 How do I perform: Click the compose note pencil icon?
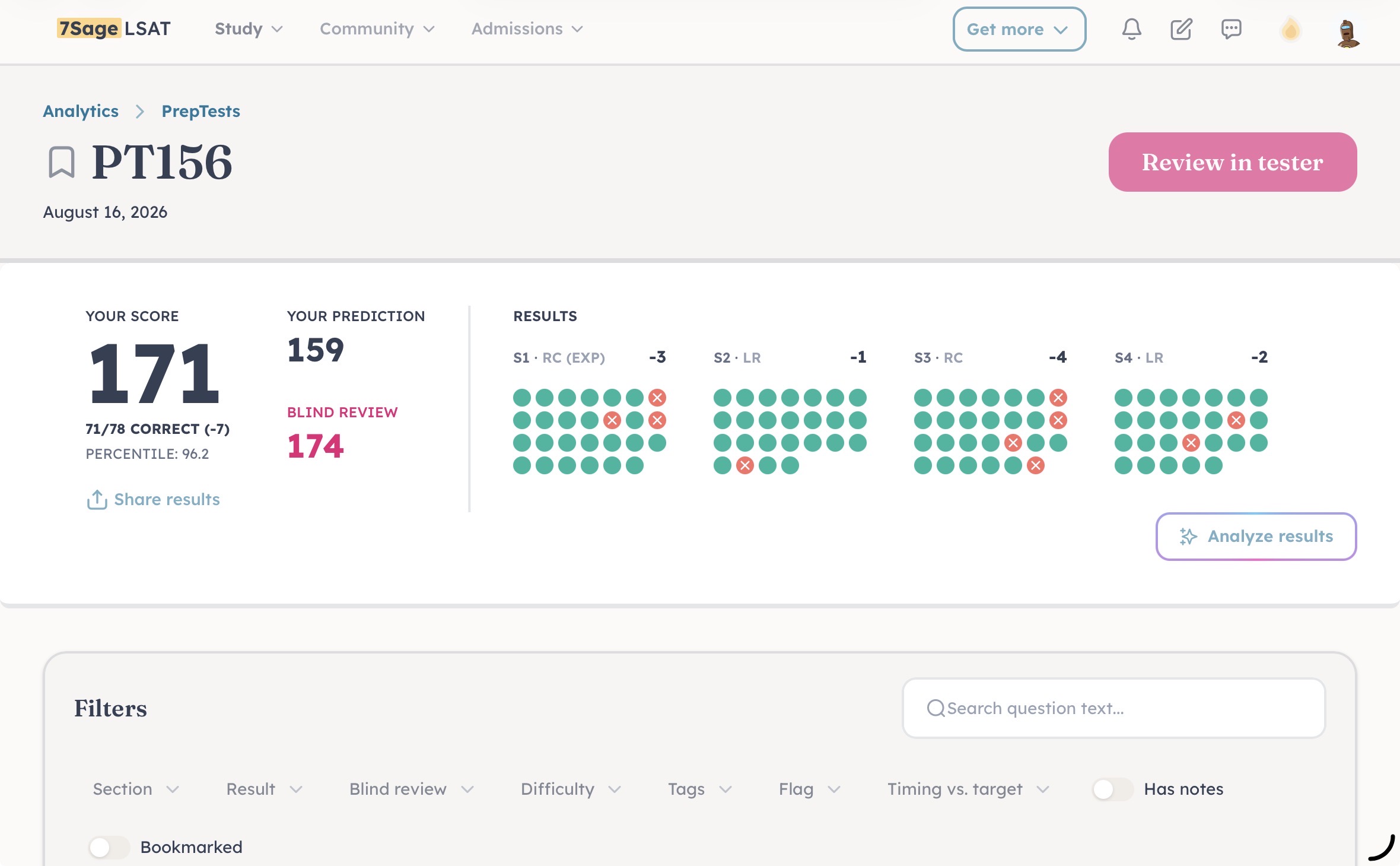(x=1181, y=29)
